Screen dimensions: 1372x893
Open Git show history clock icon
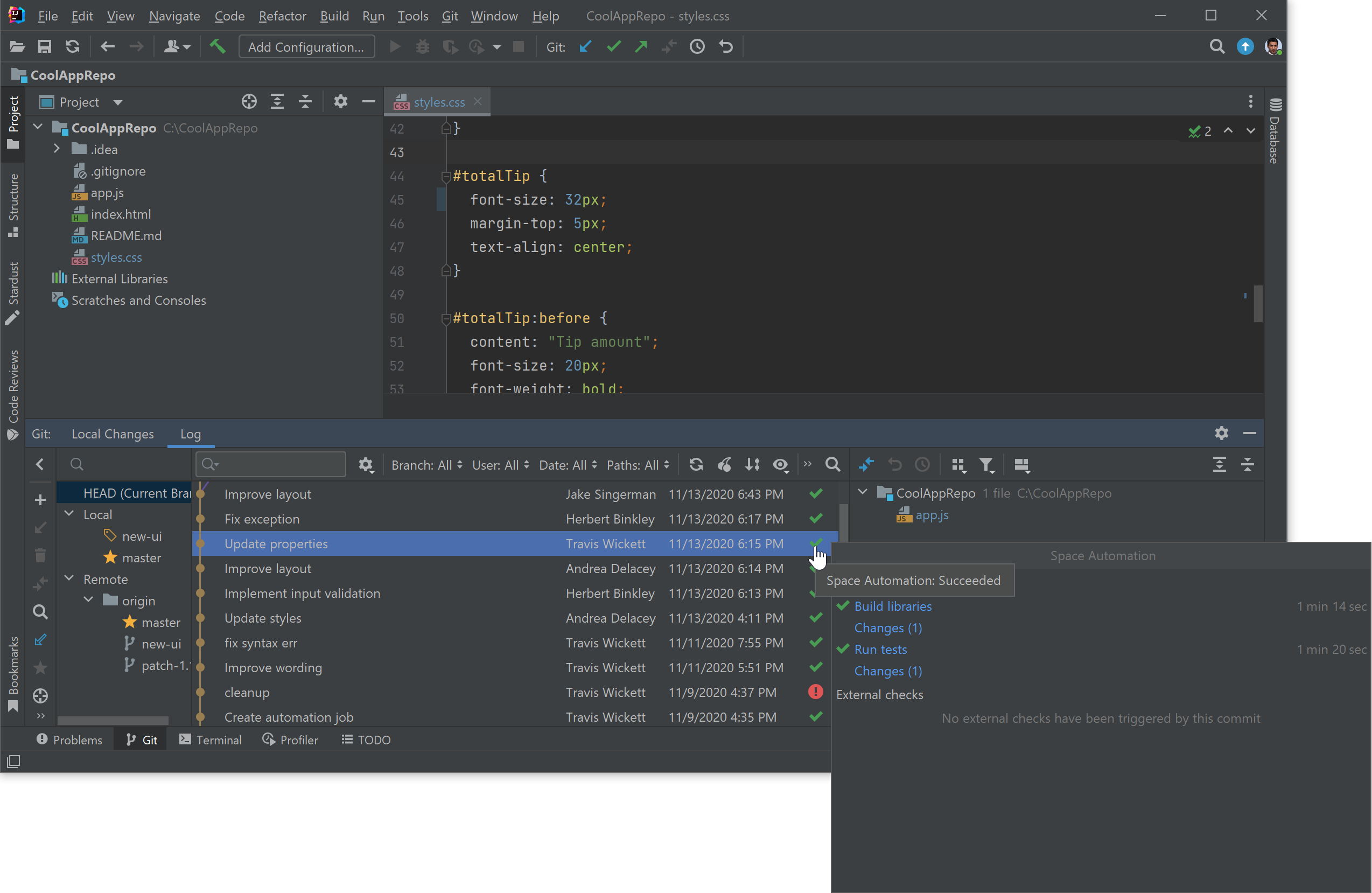click(x=697, y=47)
